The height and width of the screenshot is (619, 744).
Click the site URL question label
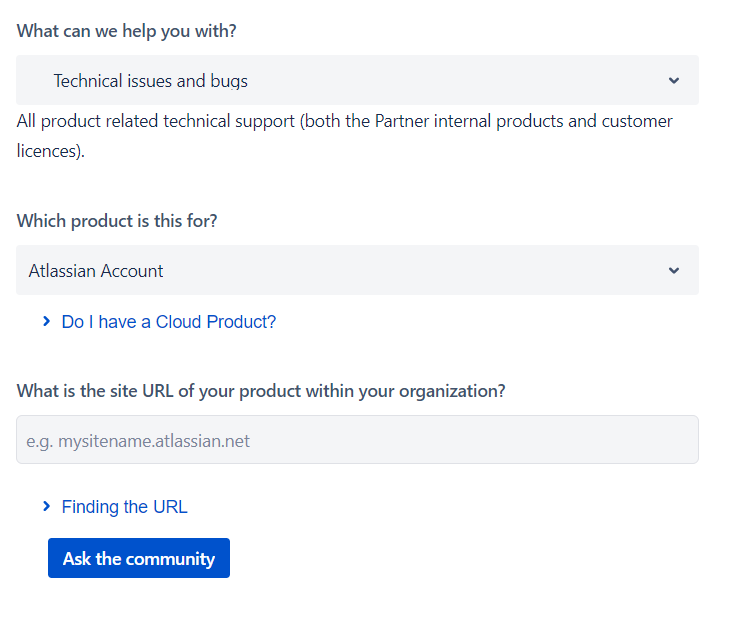click(261, 391)
